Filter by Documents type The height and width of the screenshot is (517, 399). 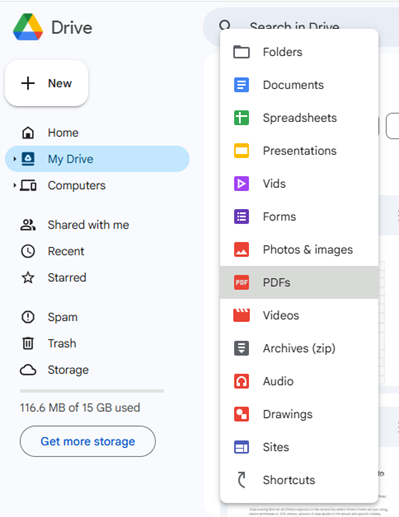299,85
